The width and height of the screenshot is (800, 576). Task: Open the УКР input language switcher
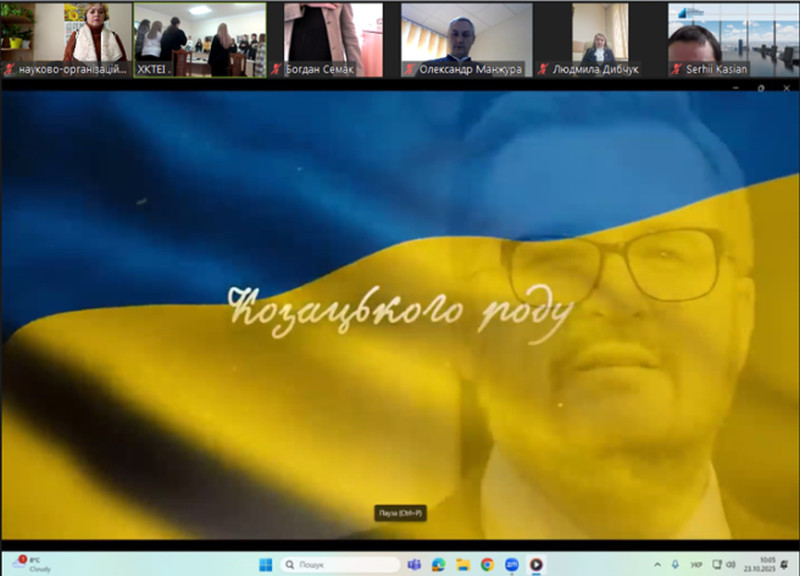(x=696, y=564)
